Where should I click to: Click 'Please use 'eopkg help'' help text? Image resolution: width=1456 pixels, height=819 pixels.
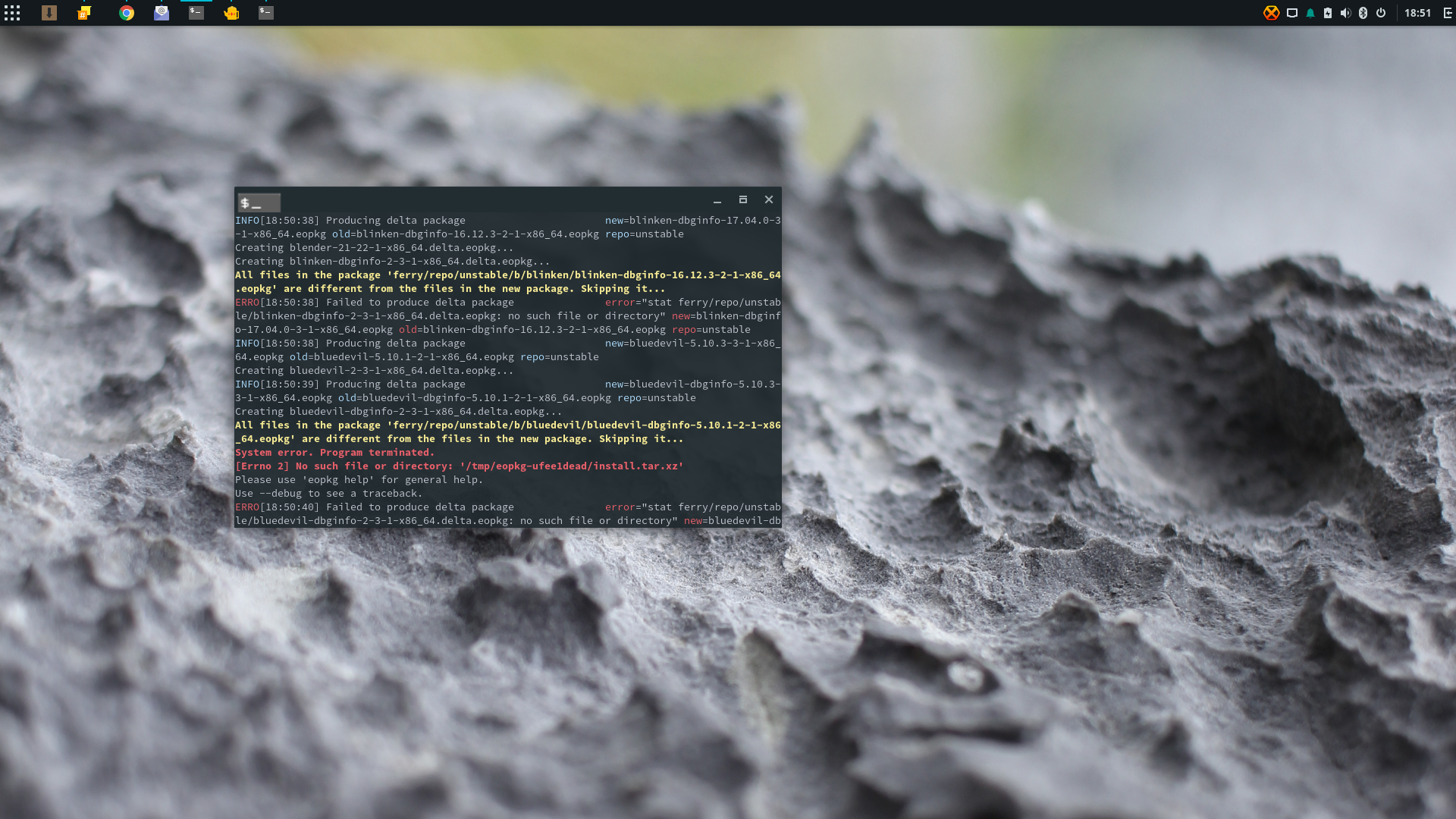[359, 480]
